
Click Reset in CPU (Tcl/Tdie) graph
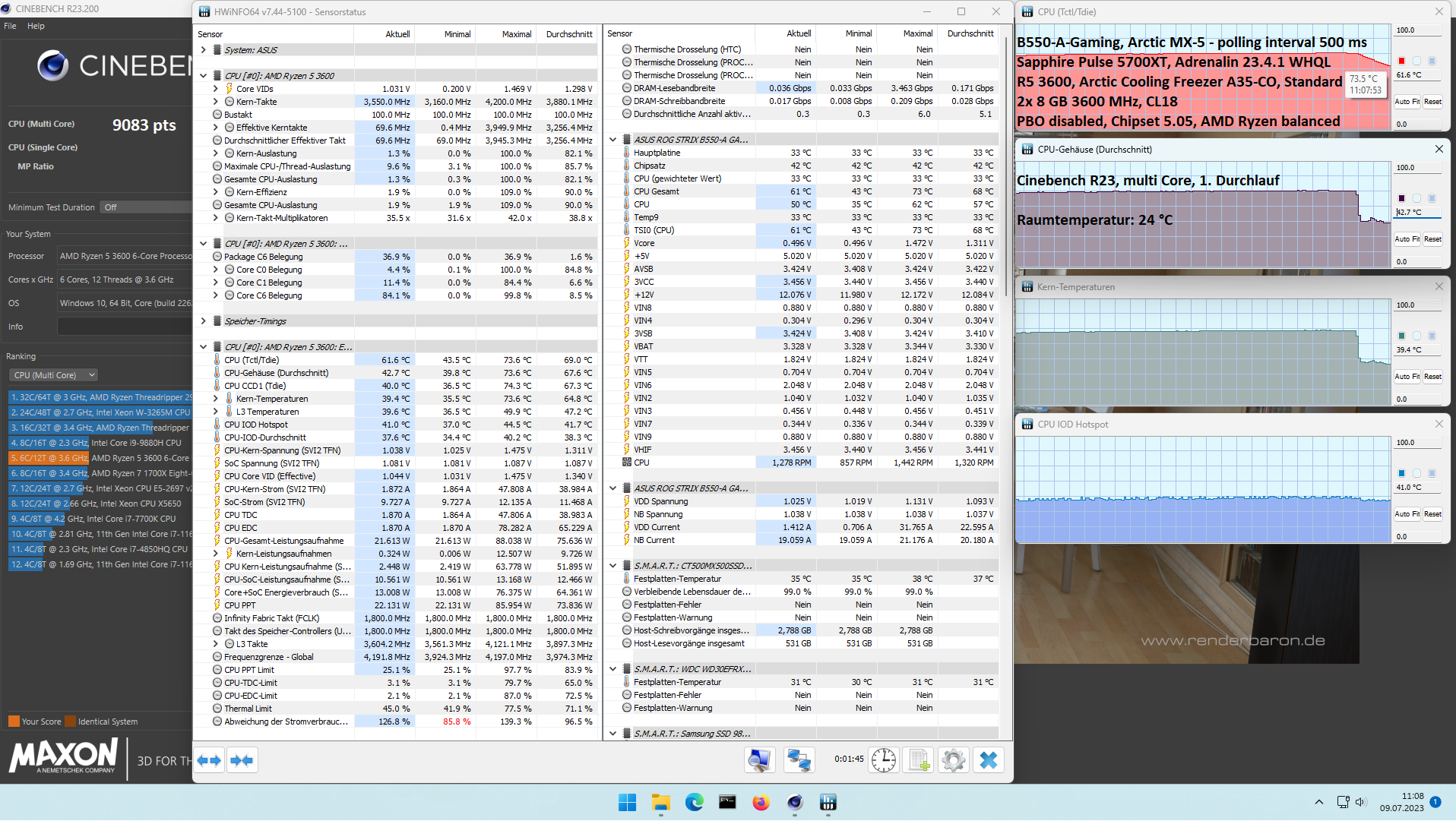(1432, 102)
